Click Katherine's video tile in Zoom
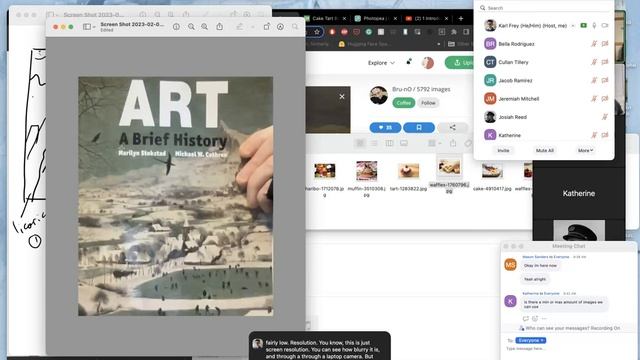Image resolution: width=640 pixels, height=360 pixels. click(x=579, y=193)
